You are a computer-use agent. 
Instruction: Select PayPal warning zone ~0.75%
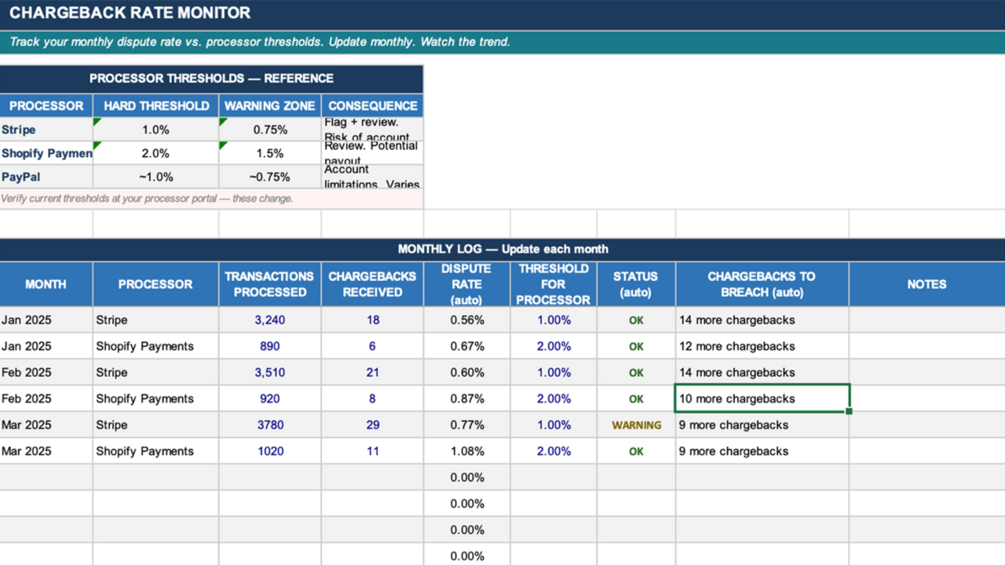pyautogui.click(x=270, y=177)
